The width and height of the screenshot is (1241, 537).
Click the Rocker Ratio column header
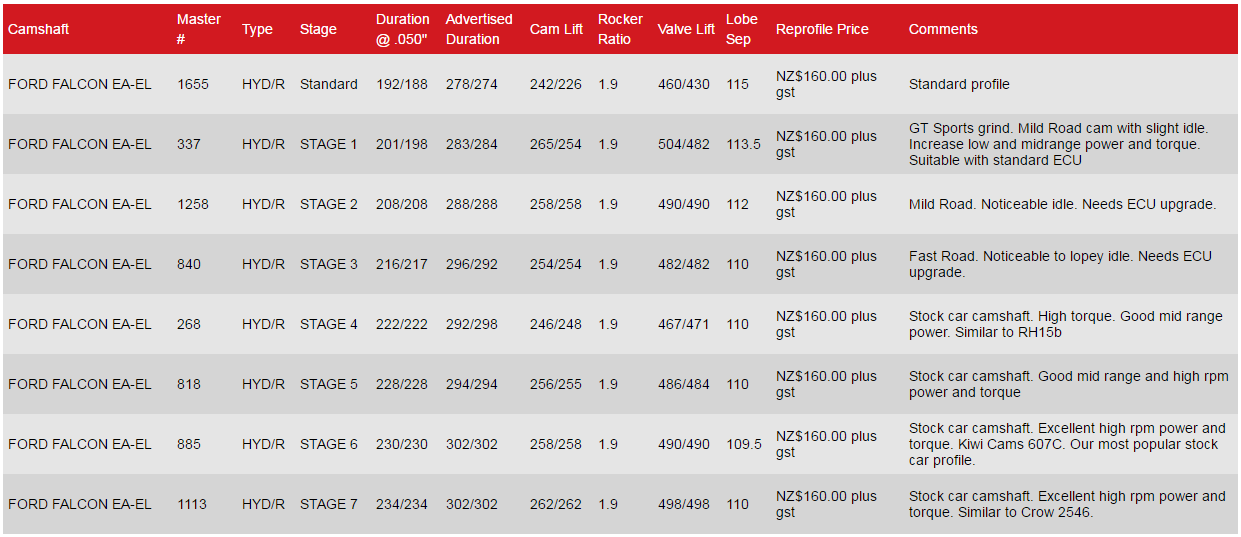[620, 29]
